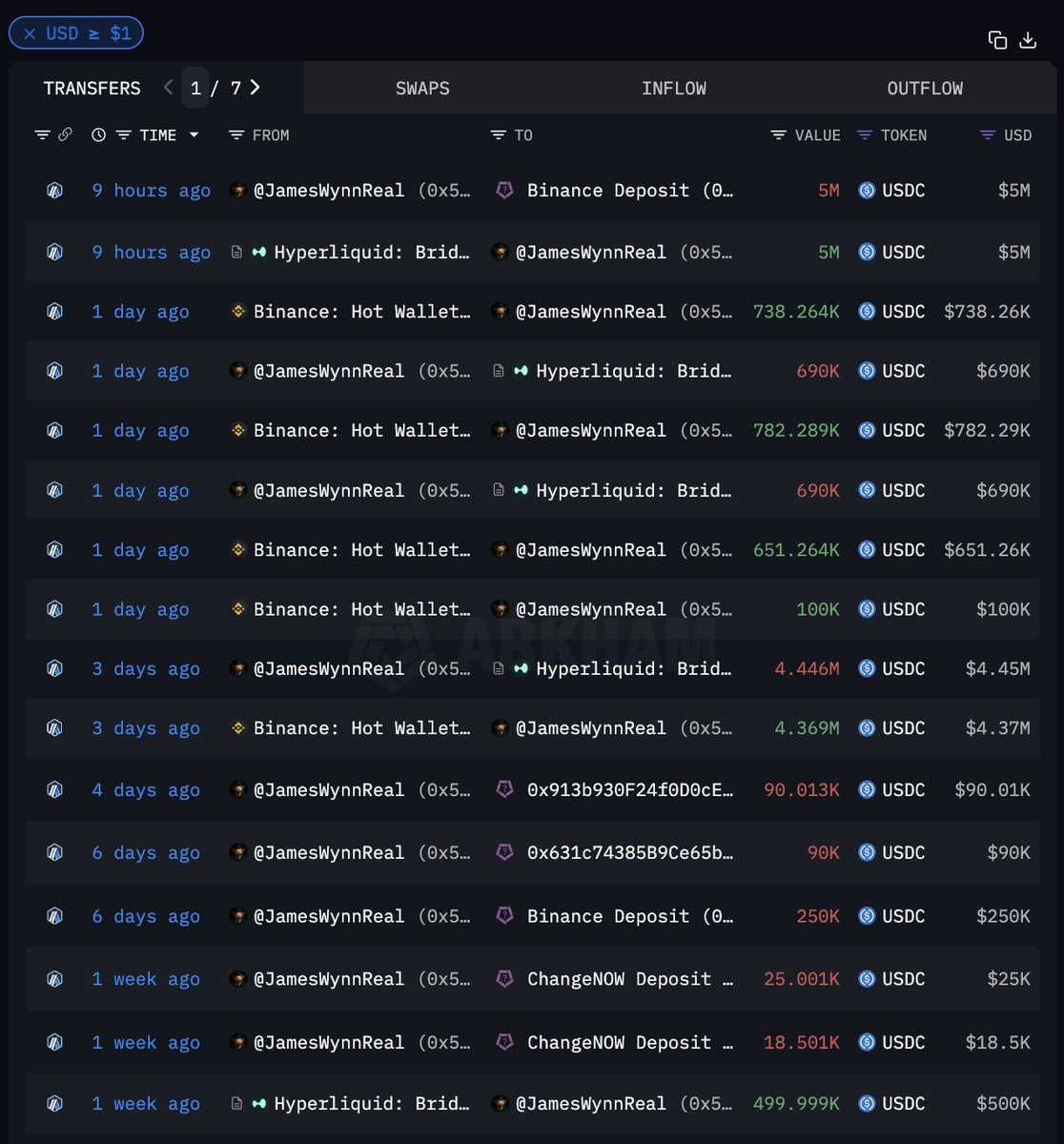
Task: Click USDC token icon in $250K row
Action: point(867,916)
